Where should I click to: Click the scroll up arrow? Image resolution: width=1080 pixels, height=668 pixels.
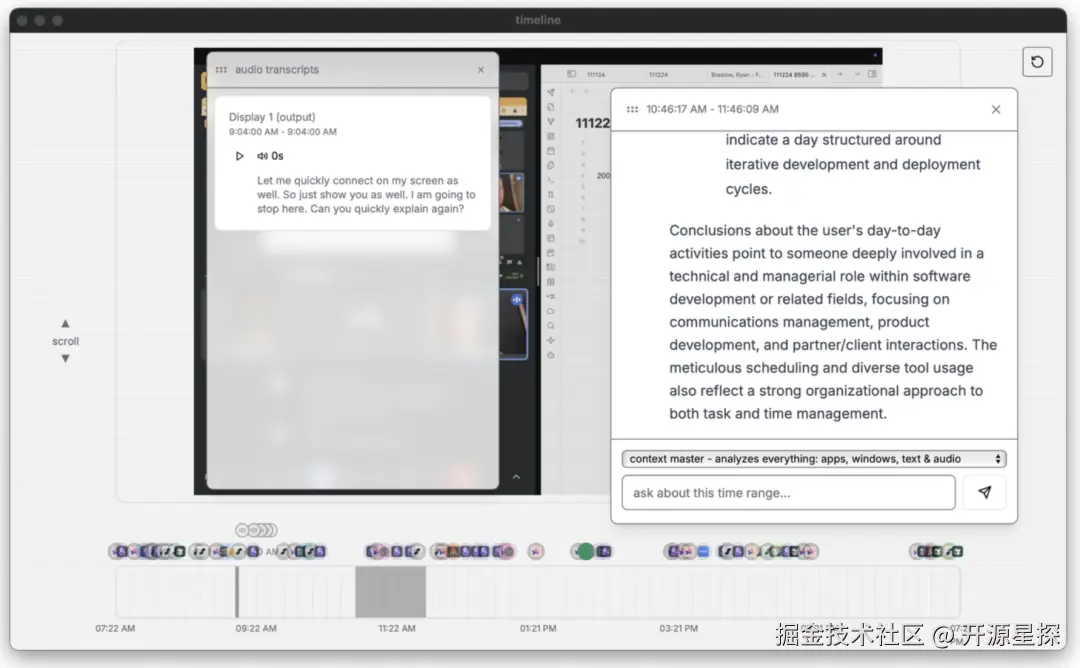click(x=65, y=323)
